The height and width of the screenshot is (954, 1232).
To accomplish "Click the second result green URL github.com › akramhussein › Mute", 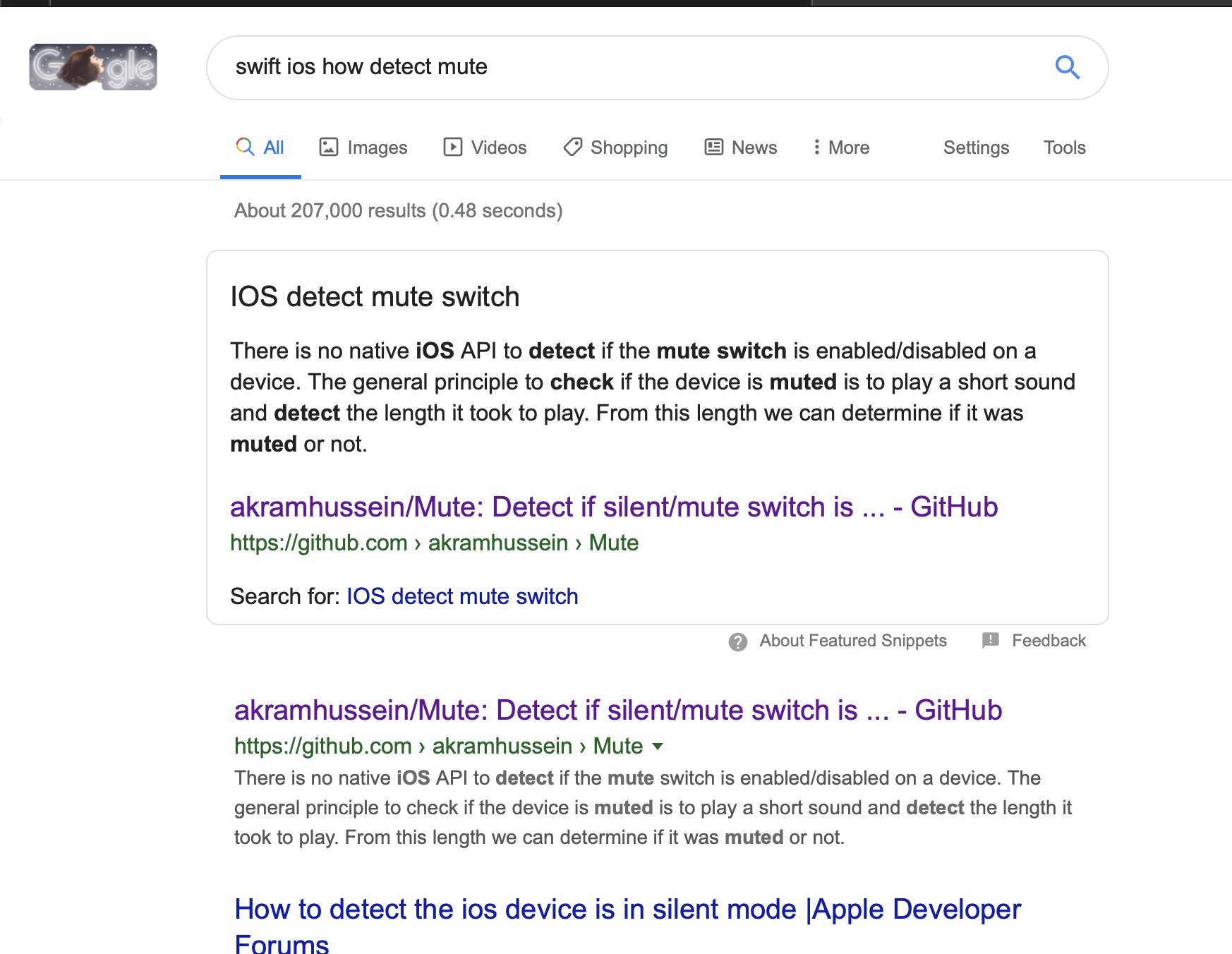I will pos(438,746).
